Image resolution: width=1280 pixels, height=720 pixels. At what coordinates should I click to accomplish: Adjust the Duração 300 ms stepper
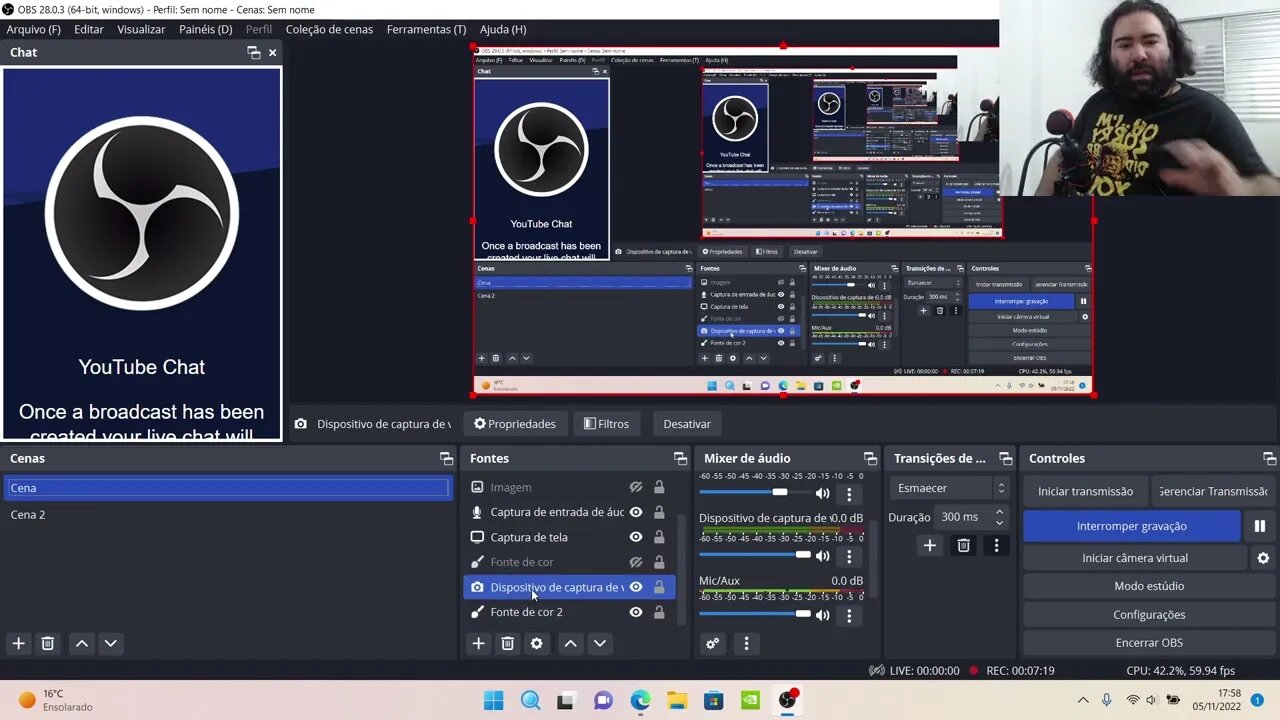(x=999, y=517)
